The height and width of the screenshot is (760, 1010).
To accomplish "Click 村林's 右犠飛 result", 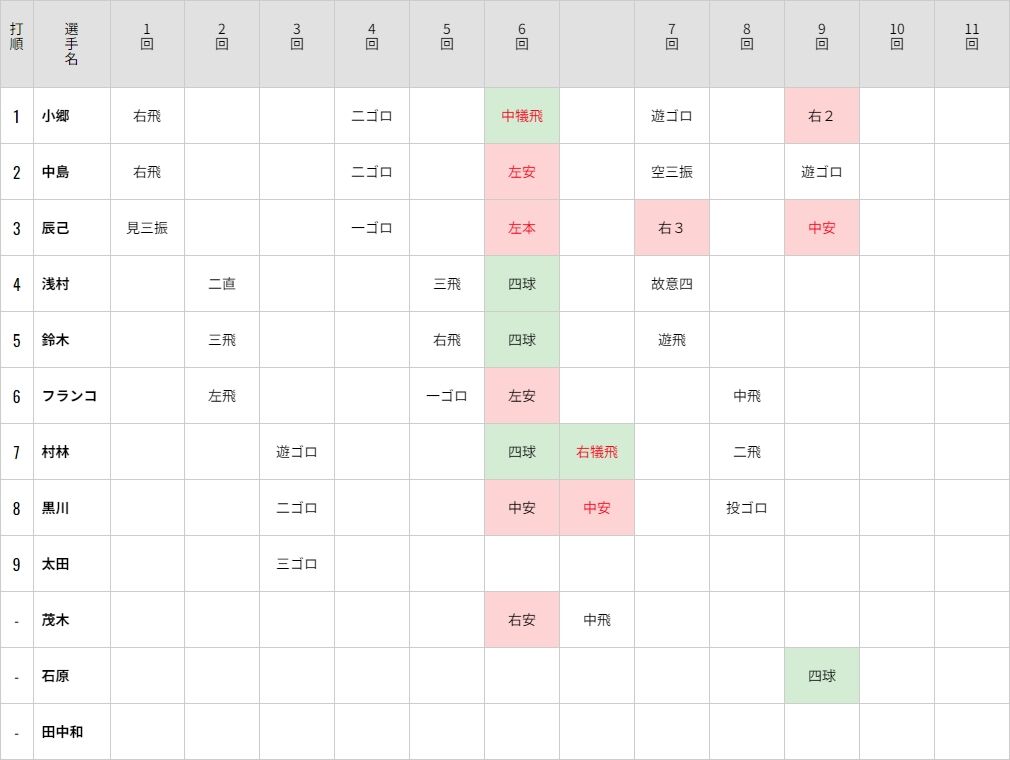I will 596,452.
